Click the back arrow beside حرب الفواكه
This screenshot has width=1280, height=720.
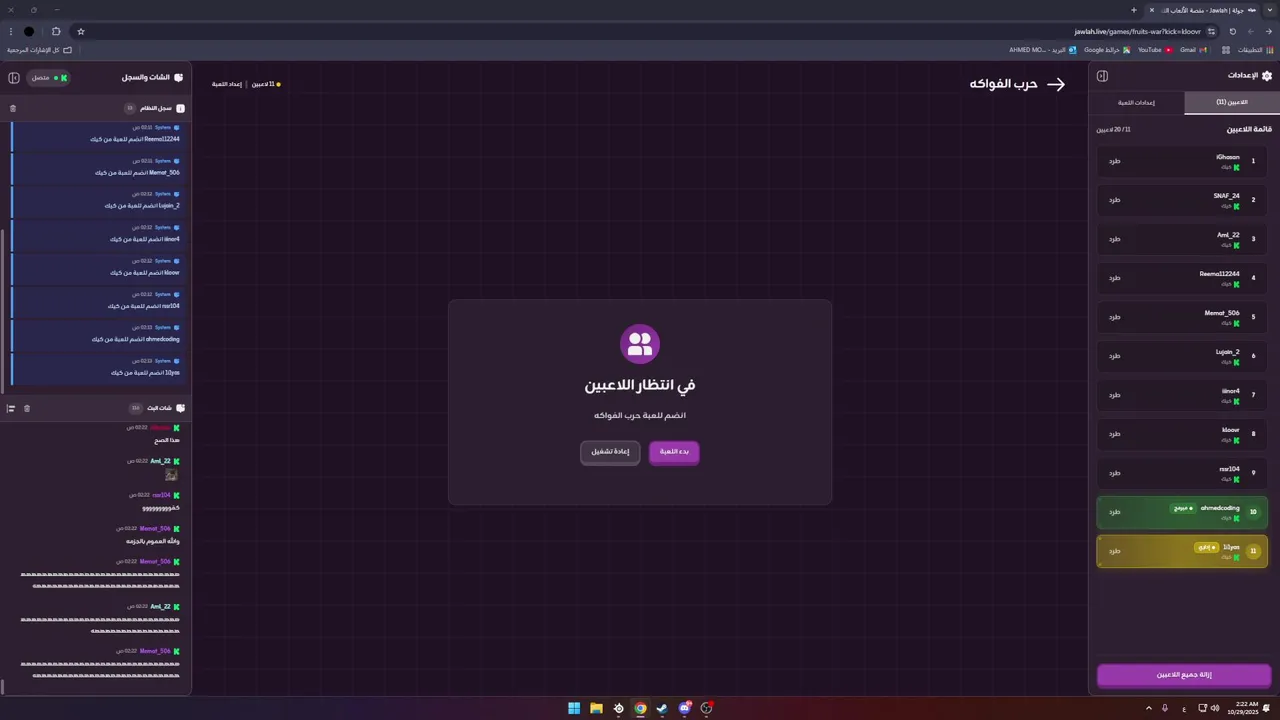coord(1056,84)
